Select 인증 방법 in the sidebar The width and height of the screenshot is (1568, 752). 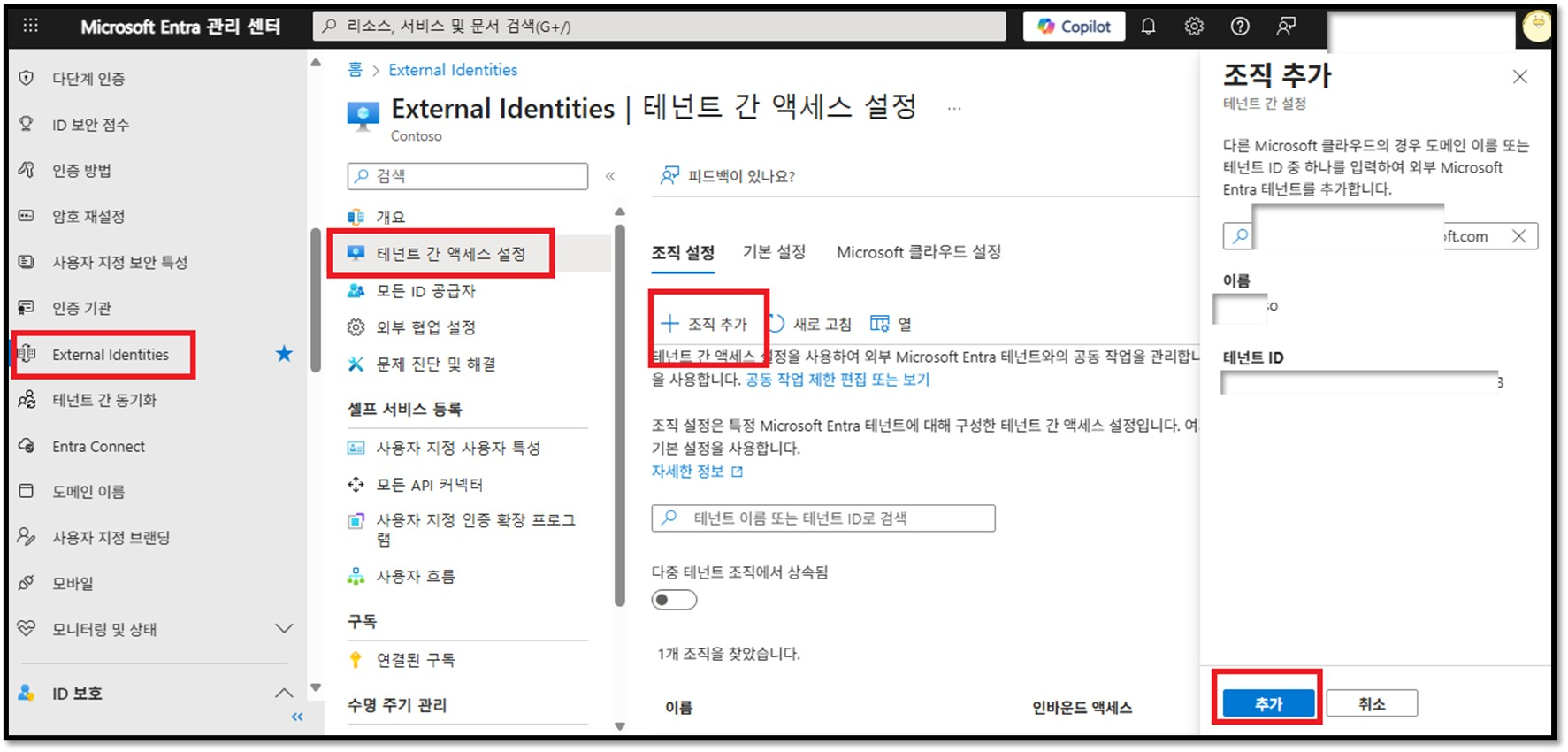pos(81,171)
